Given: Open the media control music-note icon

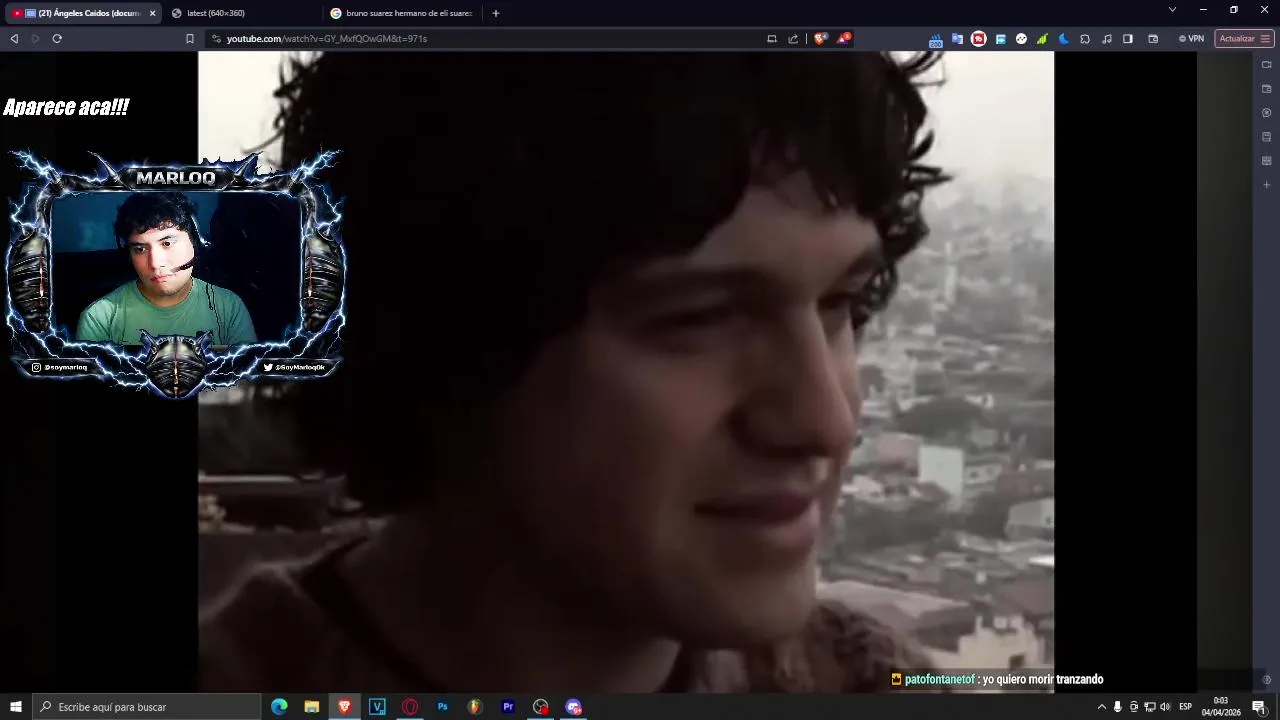Looking at the screenshot, I should [x=1107, y=39].
